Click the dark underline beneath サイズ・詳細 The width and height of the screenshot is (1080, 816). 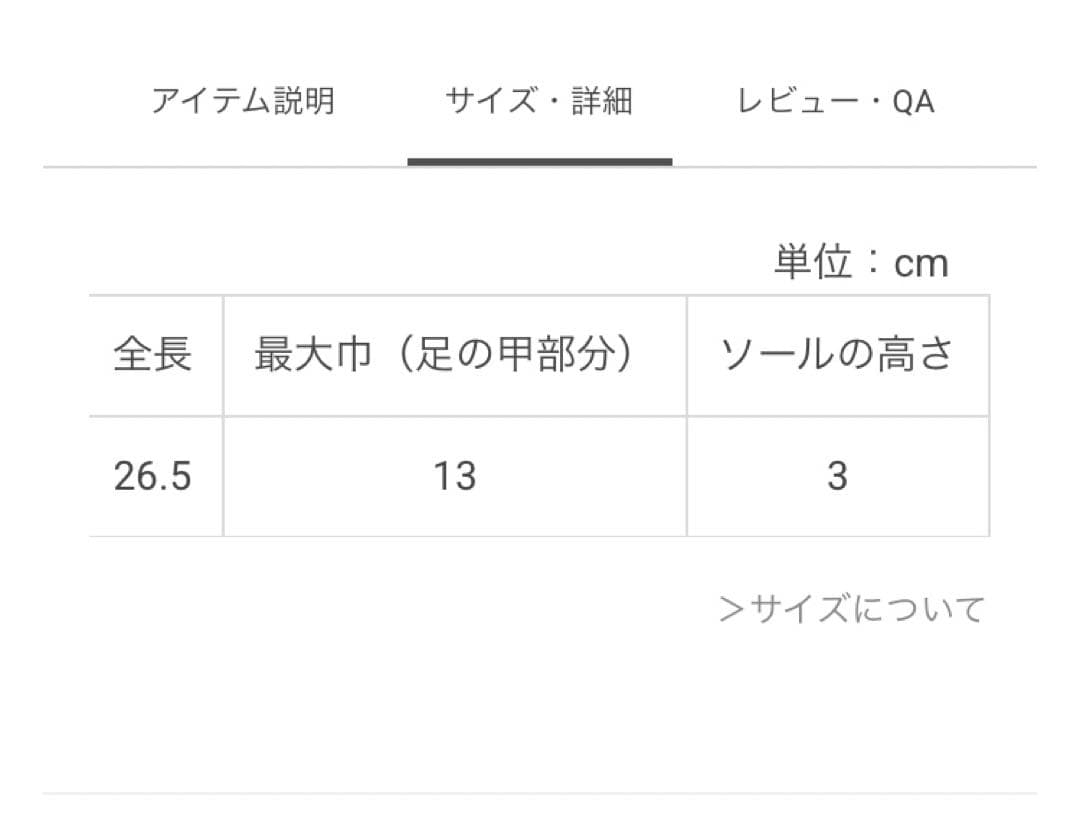(539, 161)
